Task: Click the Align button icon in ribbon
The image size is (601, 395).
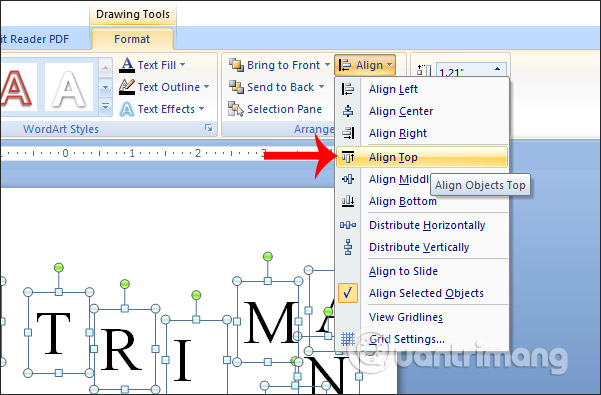Action: [345, 65]
